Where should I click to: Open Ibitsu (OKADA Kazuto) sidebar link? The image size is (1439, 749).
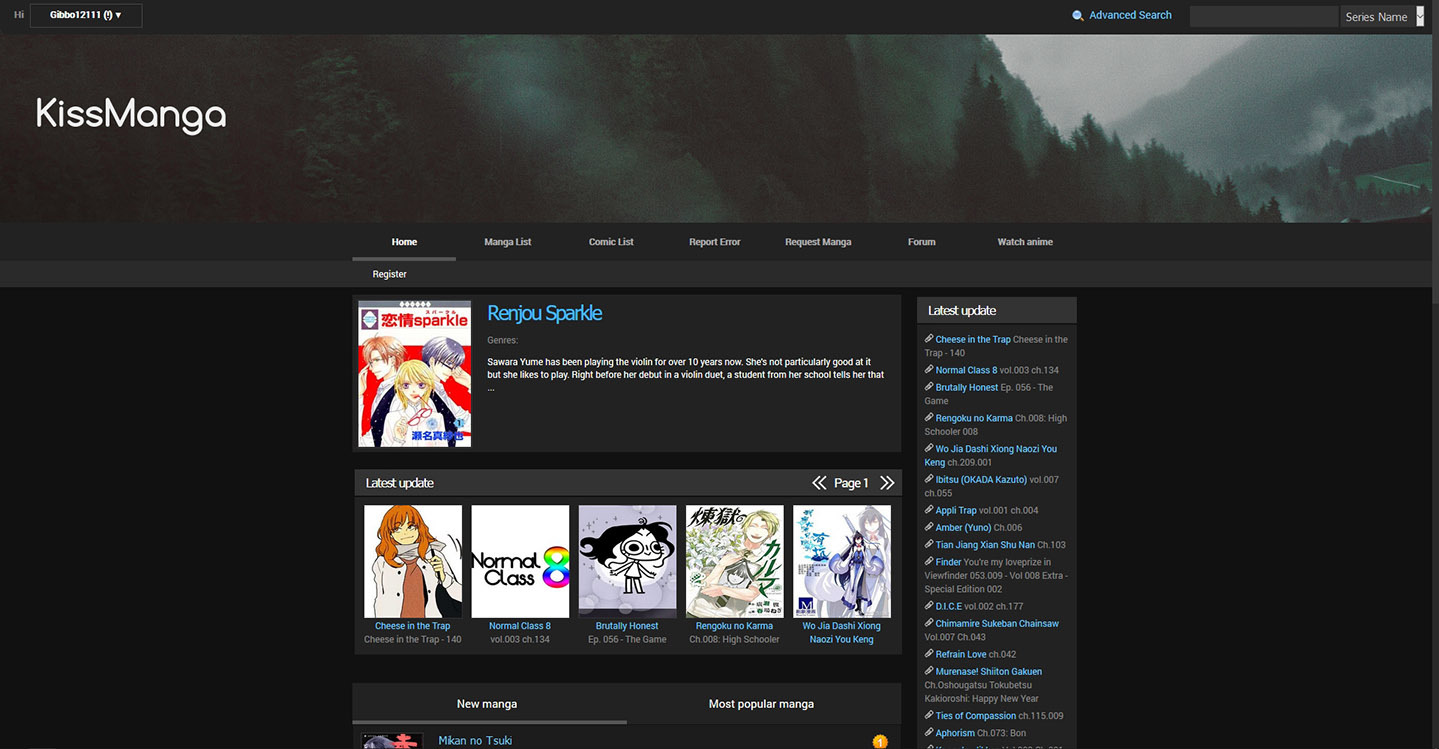981,480
